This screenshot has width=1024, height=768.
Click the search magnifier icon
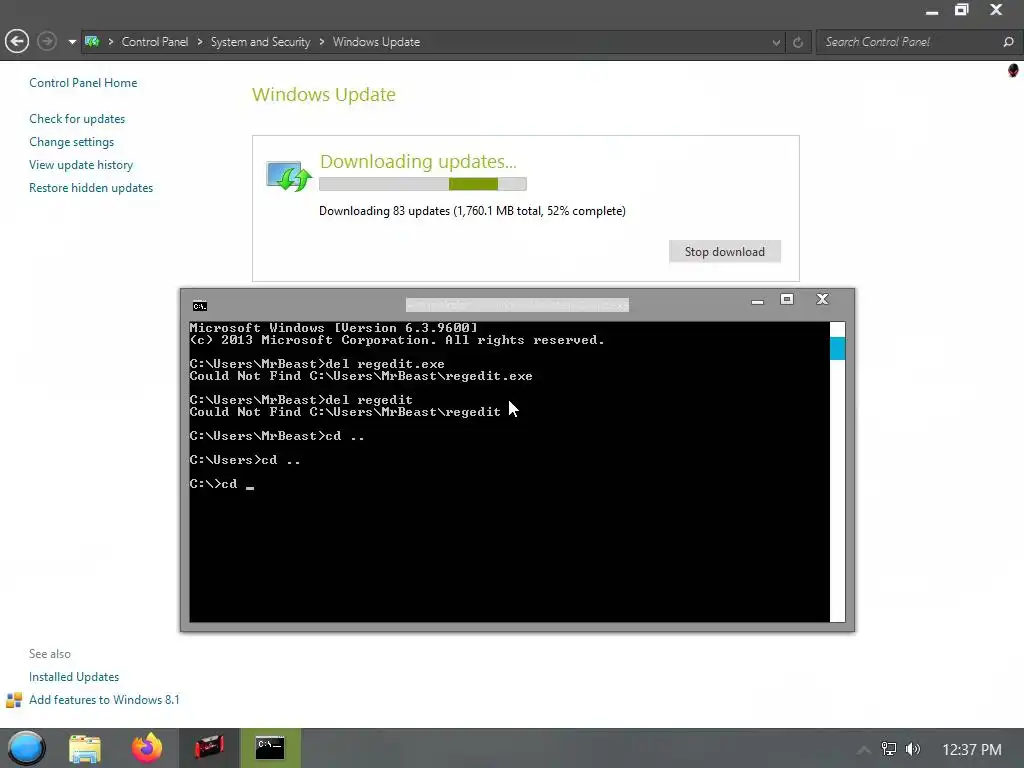(x=1008, y=42)
